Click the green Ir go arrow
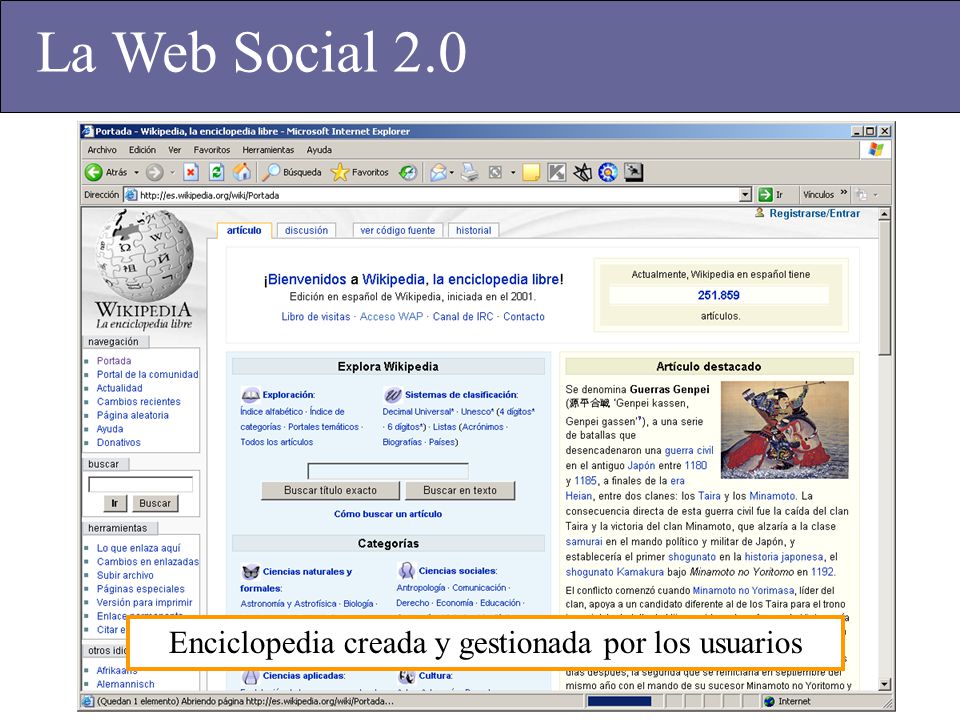This screenshot has width=960, height=720. pos(765,195)
